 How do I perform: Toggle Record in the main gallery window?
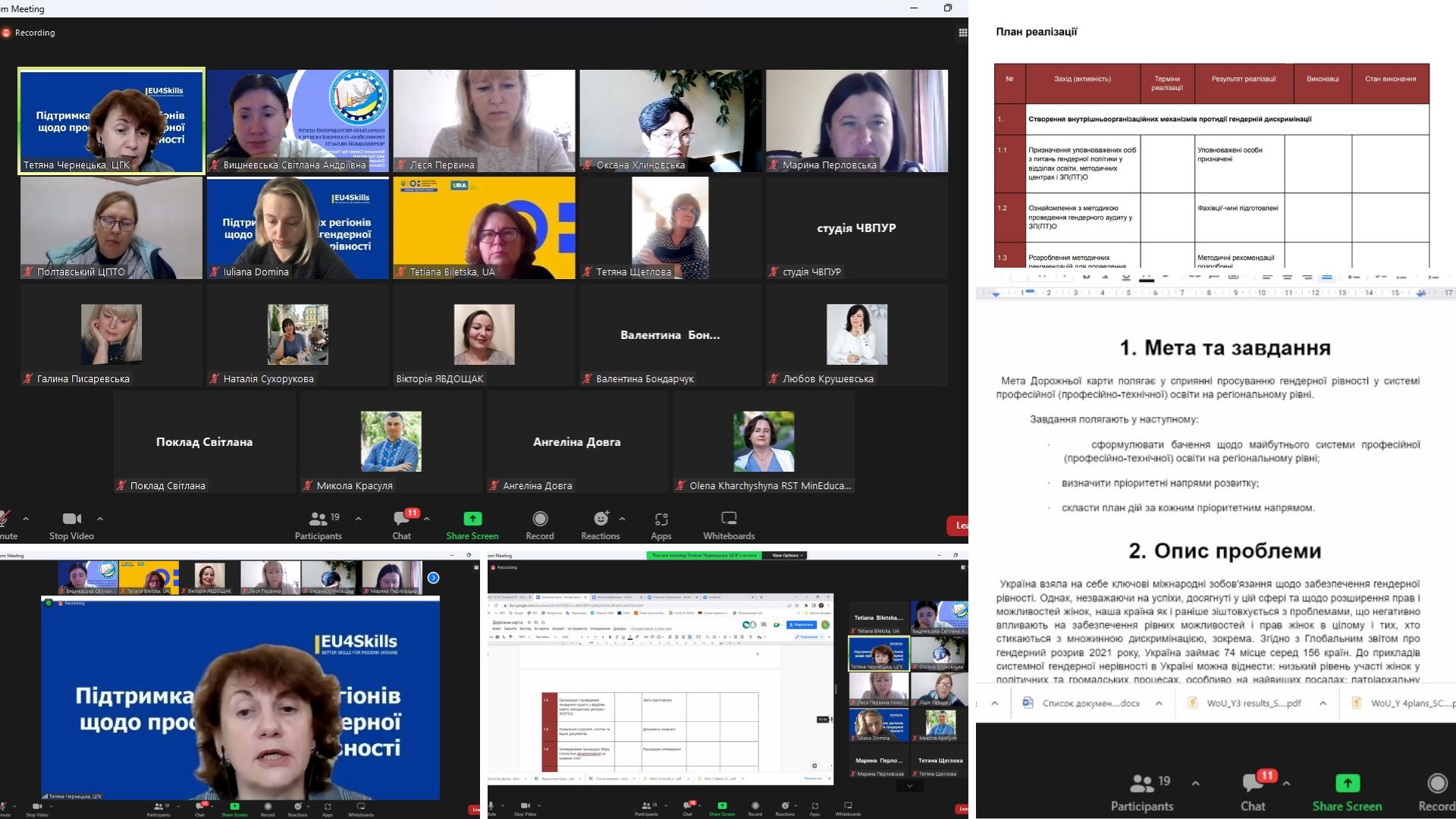point(540,526)
